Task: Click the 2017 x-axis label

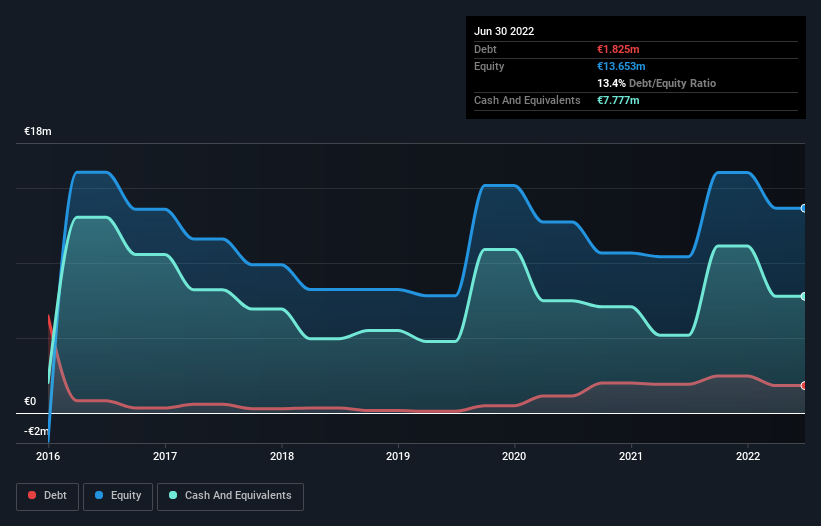Action: 165,456
